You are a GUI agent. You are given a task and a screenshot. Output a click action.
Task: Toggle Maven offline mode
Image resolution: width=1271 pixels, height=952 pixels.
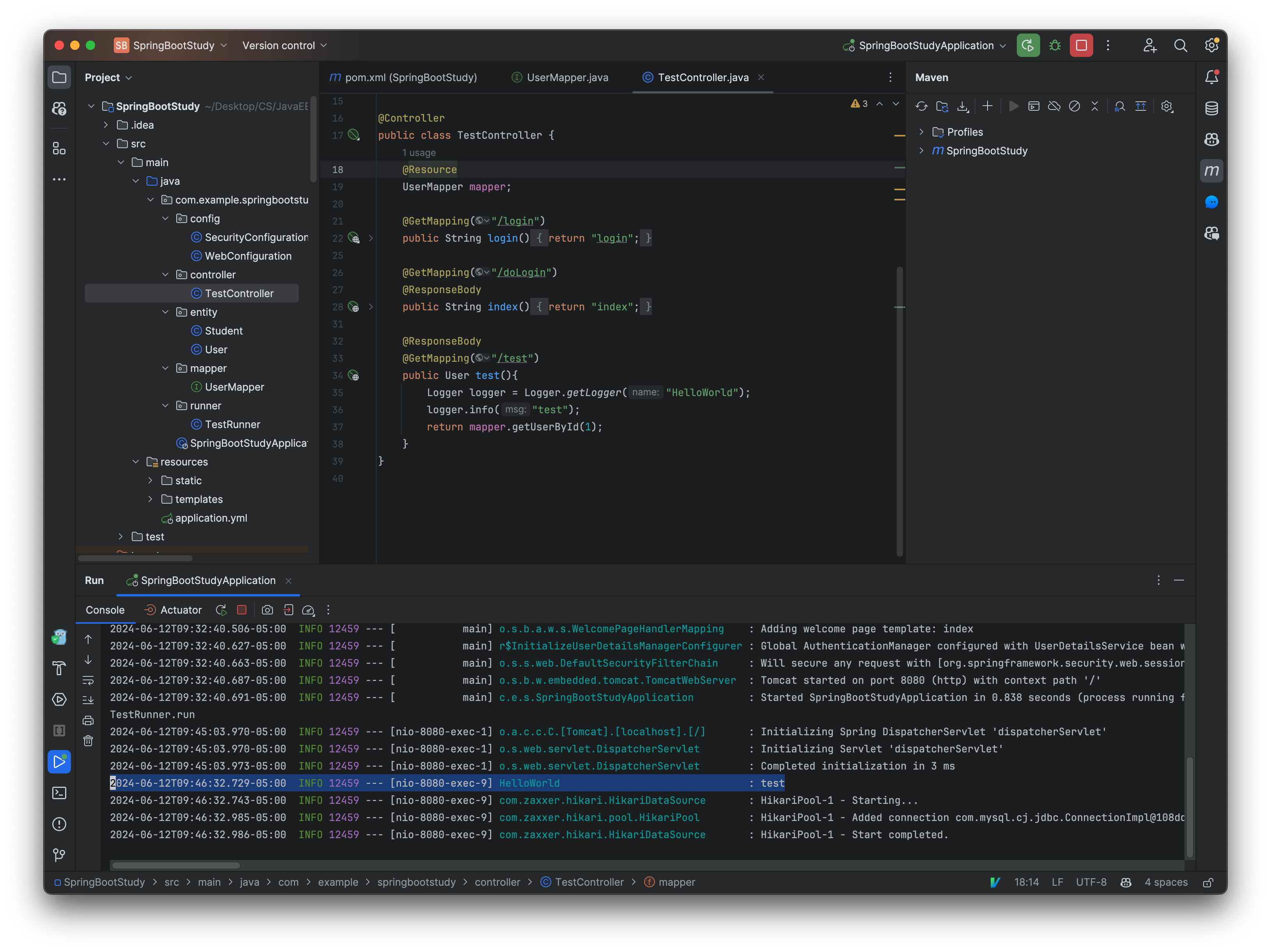pos(1054,106)
